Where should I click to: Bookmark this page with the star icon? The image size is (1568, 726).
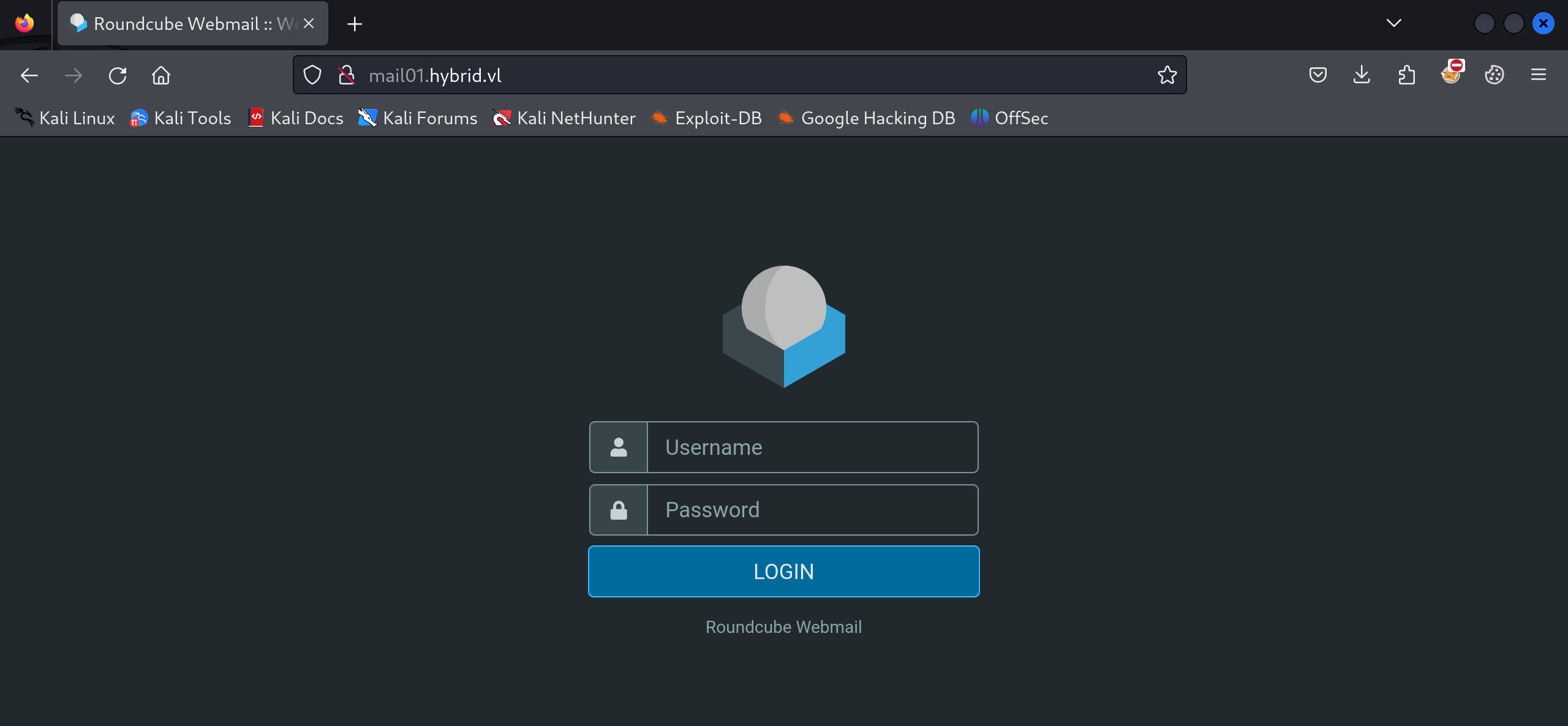click(1167, 75)
